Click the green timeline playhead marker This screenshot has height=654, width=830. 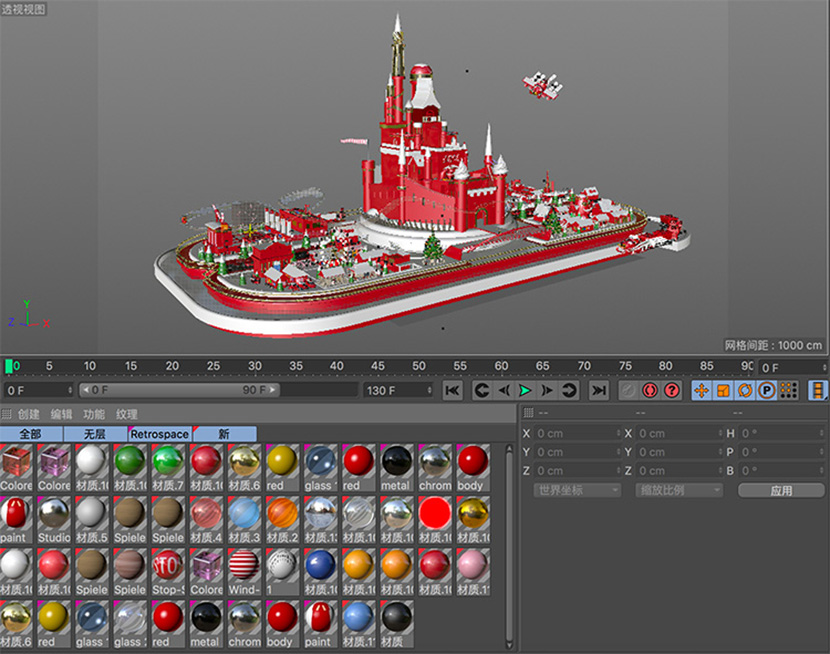(x=9, y=366)
